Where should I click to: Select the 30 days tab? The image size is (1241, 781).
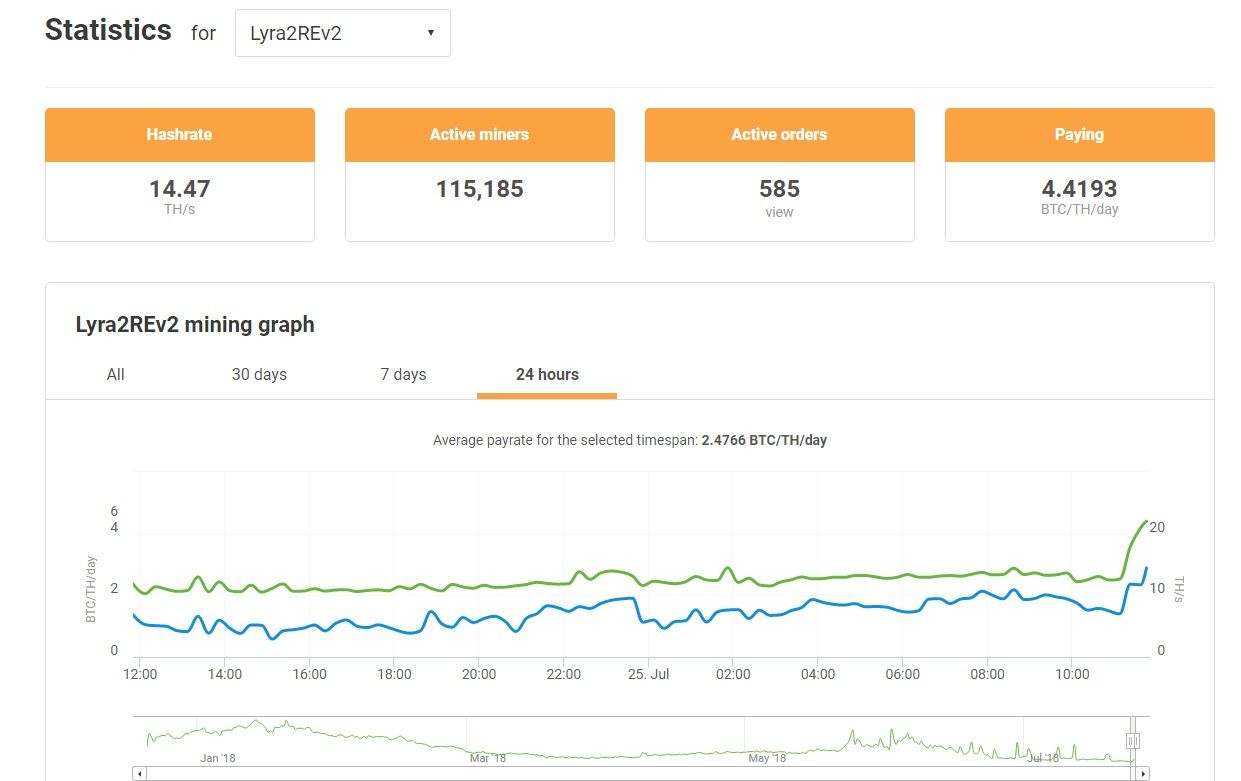point(259,374)
